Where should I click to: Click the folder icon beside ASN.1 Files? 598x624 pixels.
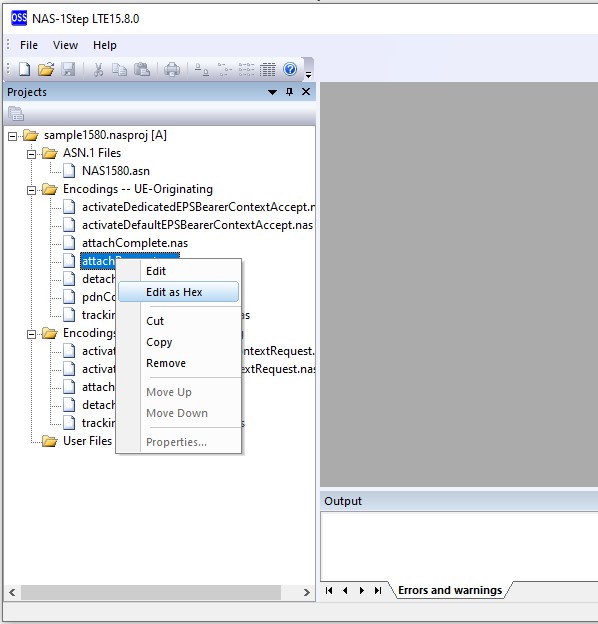click(x=50, y=153)
